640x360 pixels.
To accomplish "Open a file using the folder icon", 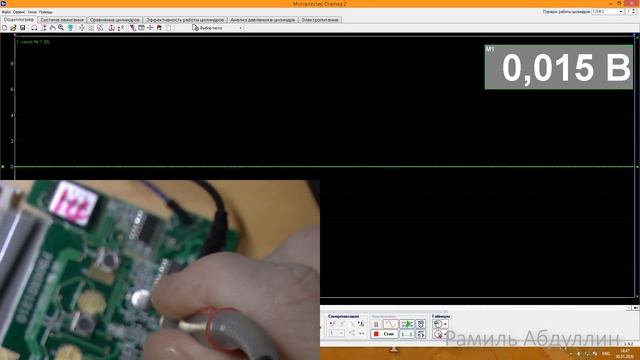I will point(13,28).
